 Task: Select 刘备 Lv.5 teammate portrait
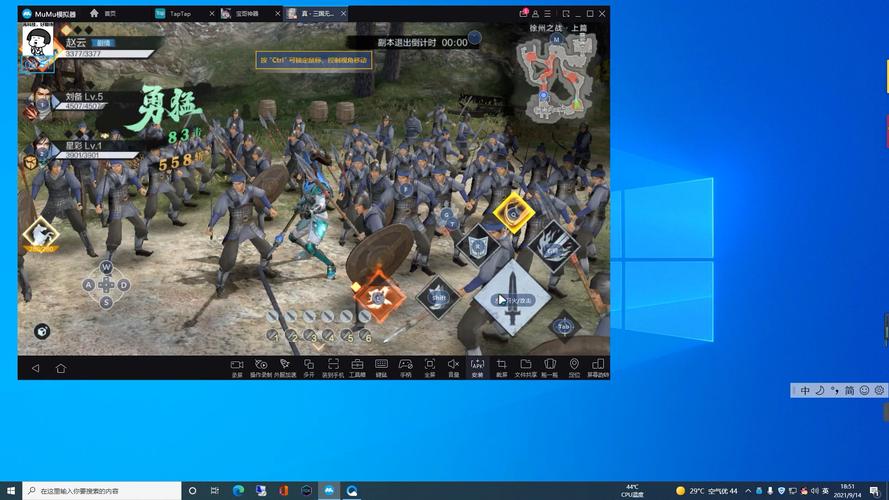click(42, 101)
